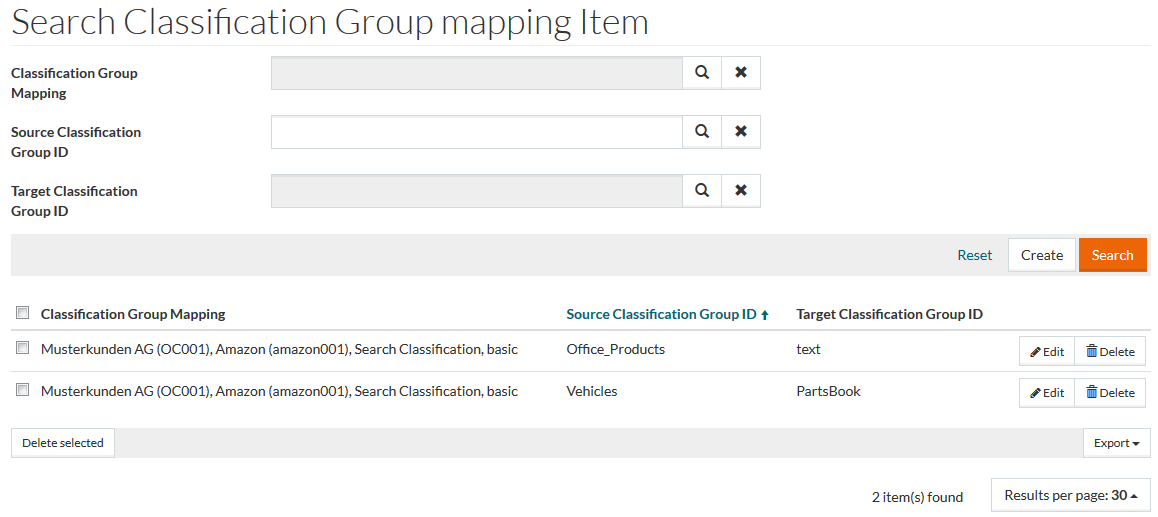Focus the Source Classification Group ID input
This screenshot has height=517, width=1158.
(x=476, y=132)
